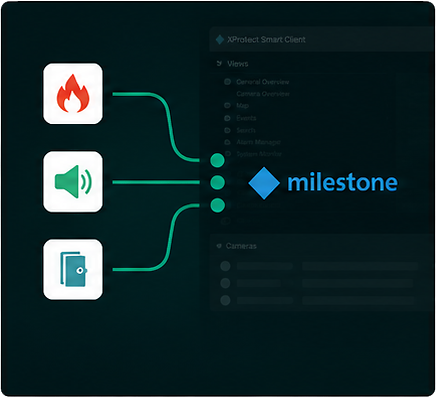Collapse the Views section
This screenshot has width=436, height=397.
tap(219, 63)
